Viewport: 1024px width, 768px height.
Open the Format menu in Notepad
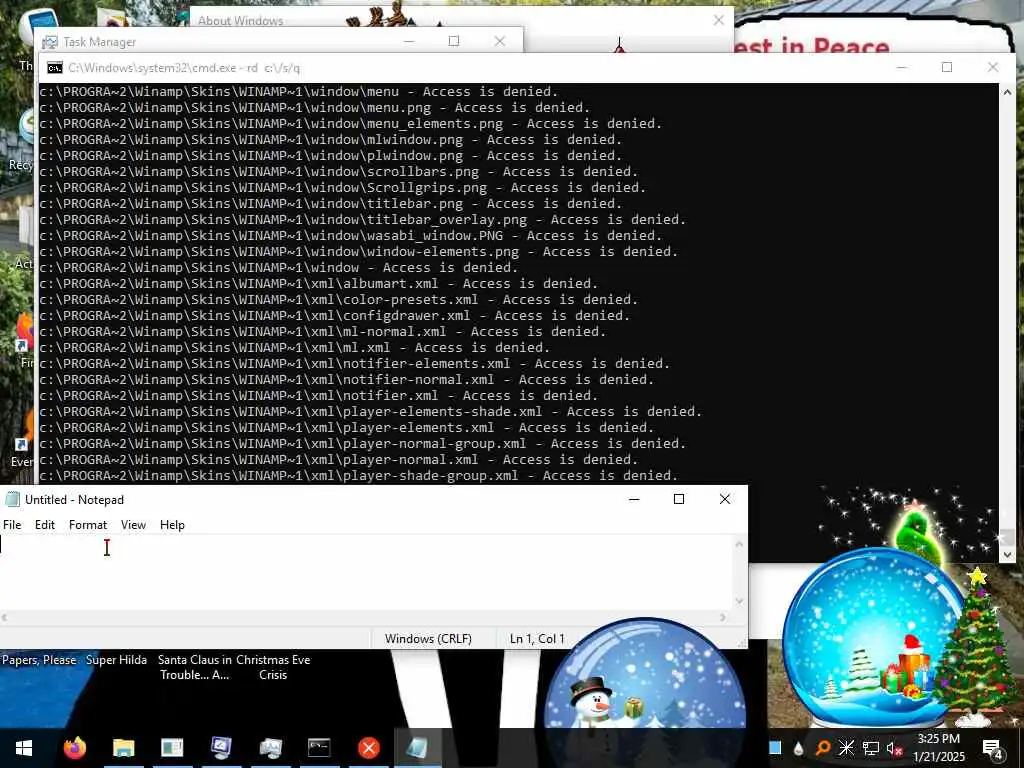click(88, 525)
